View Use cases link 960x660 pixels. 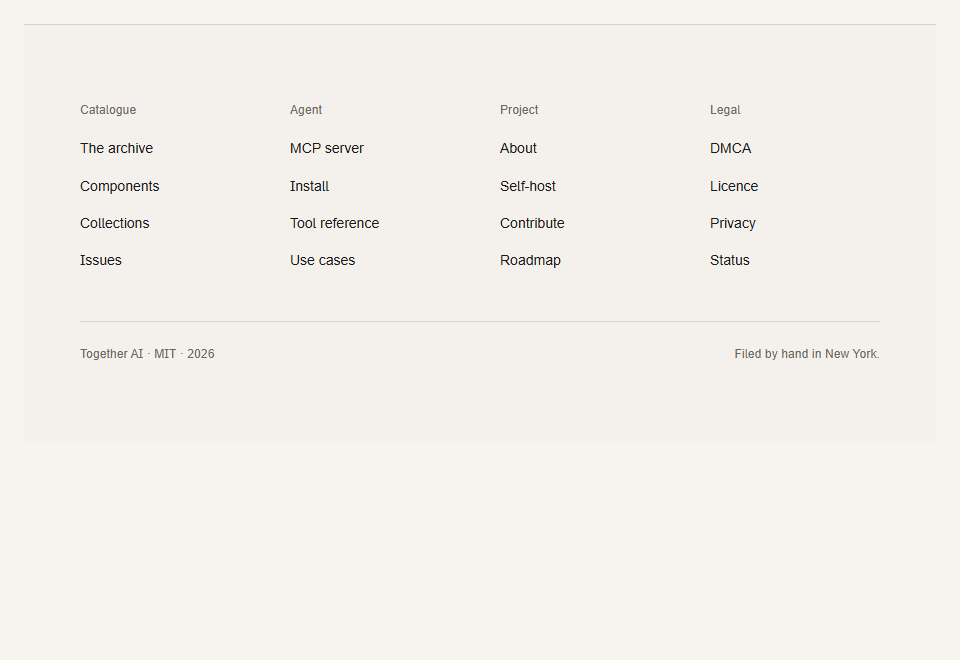tap(323, 260)
